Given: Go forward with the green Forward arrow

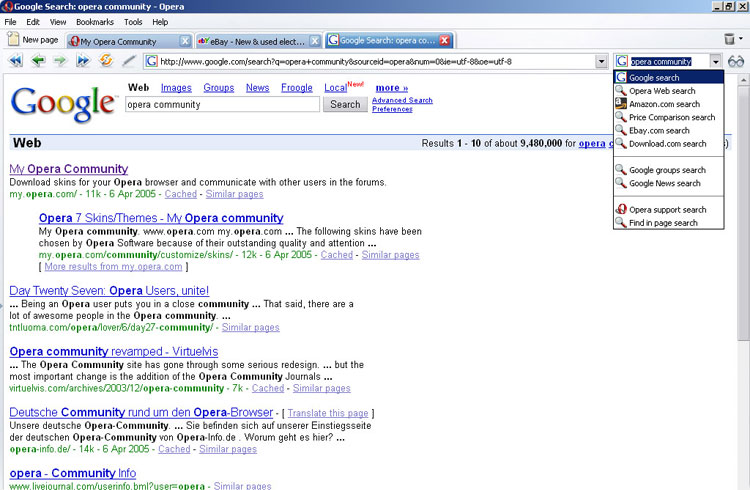Looking at the screenshot, I should (60, 61).
